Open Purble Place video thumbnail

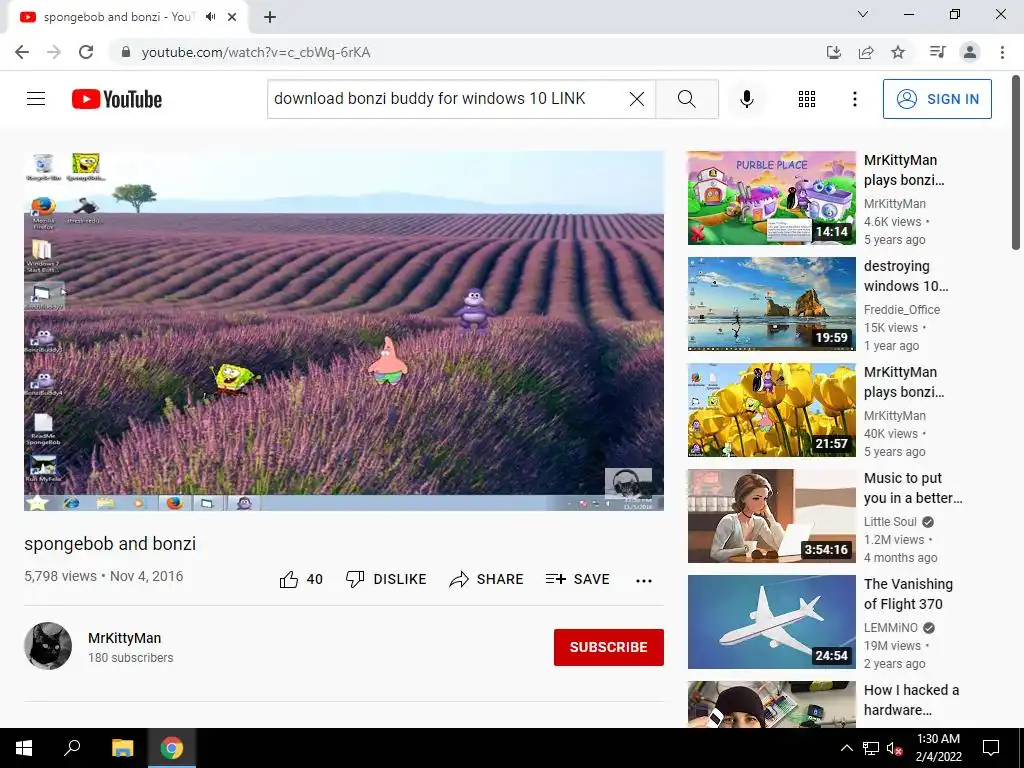coord(771,198)
